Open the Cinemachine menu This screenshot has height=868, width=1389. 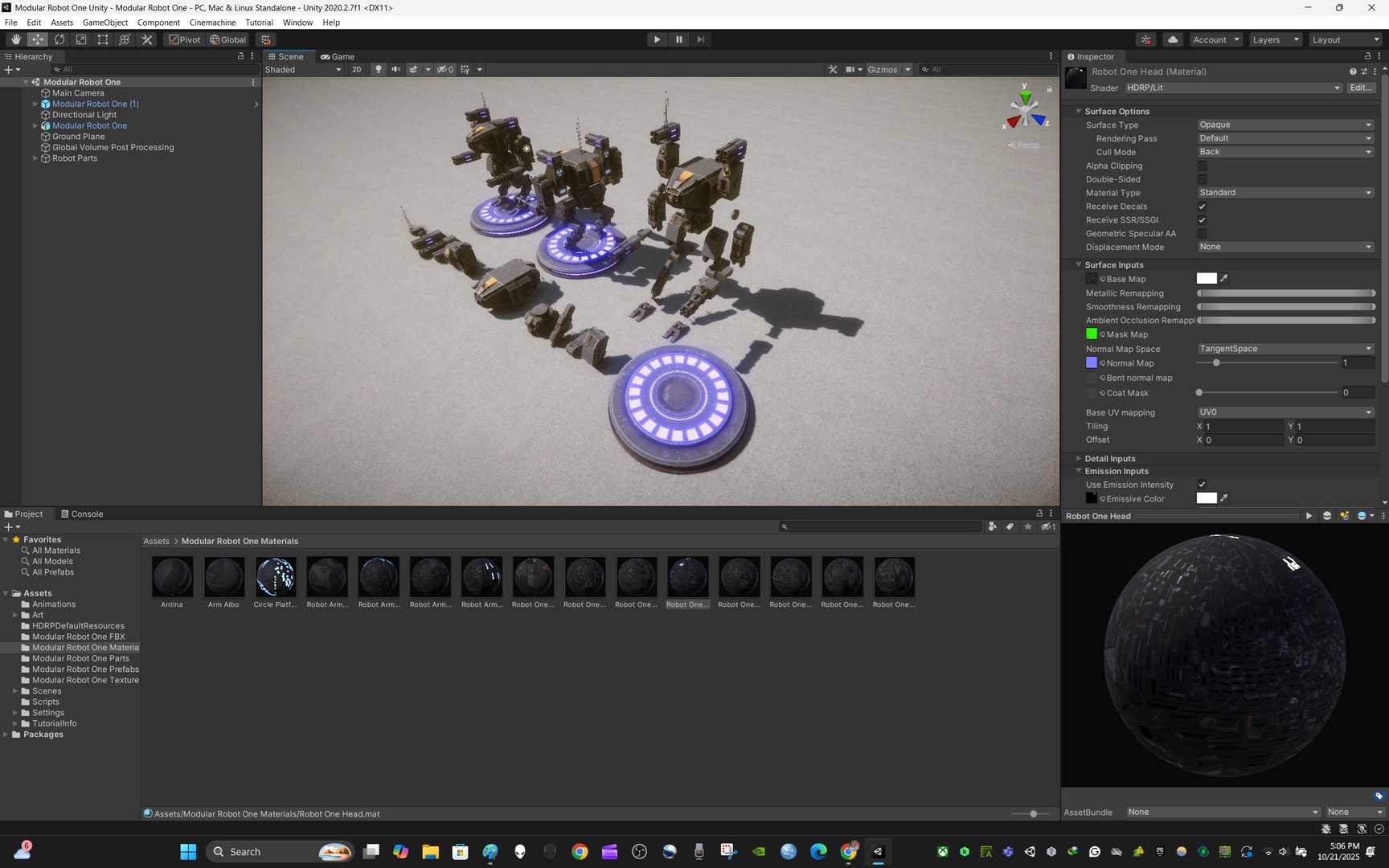[x=212, y=23]
